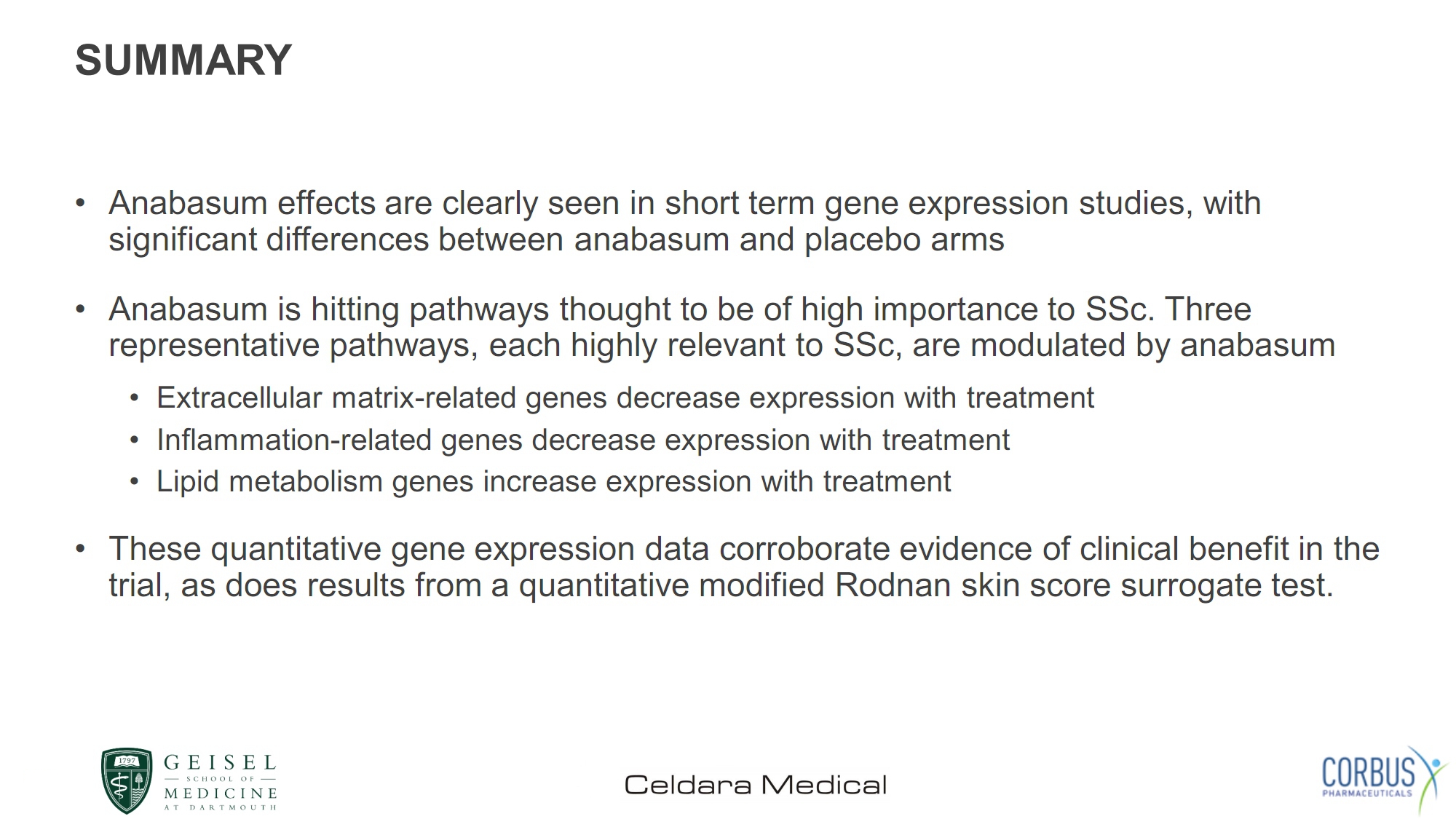Screen dimensions: 1456x819
Task: Click the 'Inflammation-related genes' sub-bullet
Action: click(x=582, y=440)
